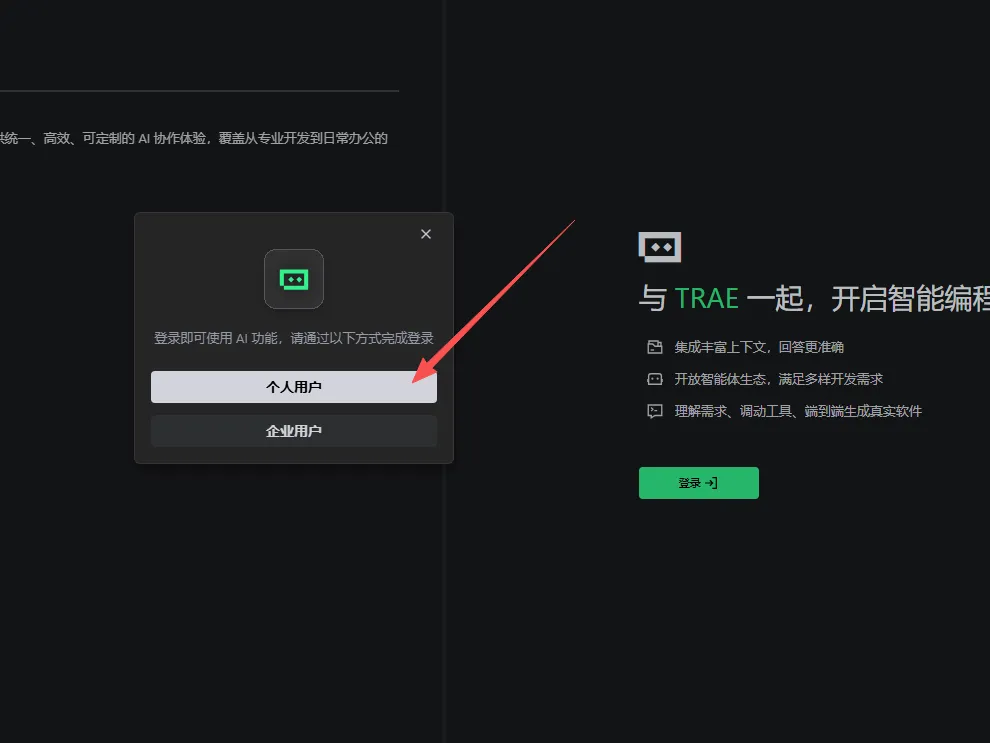Choose 个人用户 login option
The height and width of the screenshot is (743, 990).
(x=294, y=387)
